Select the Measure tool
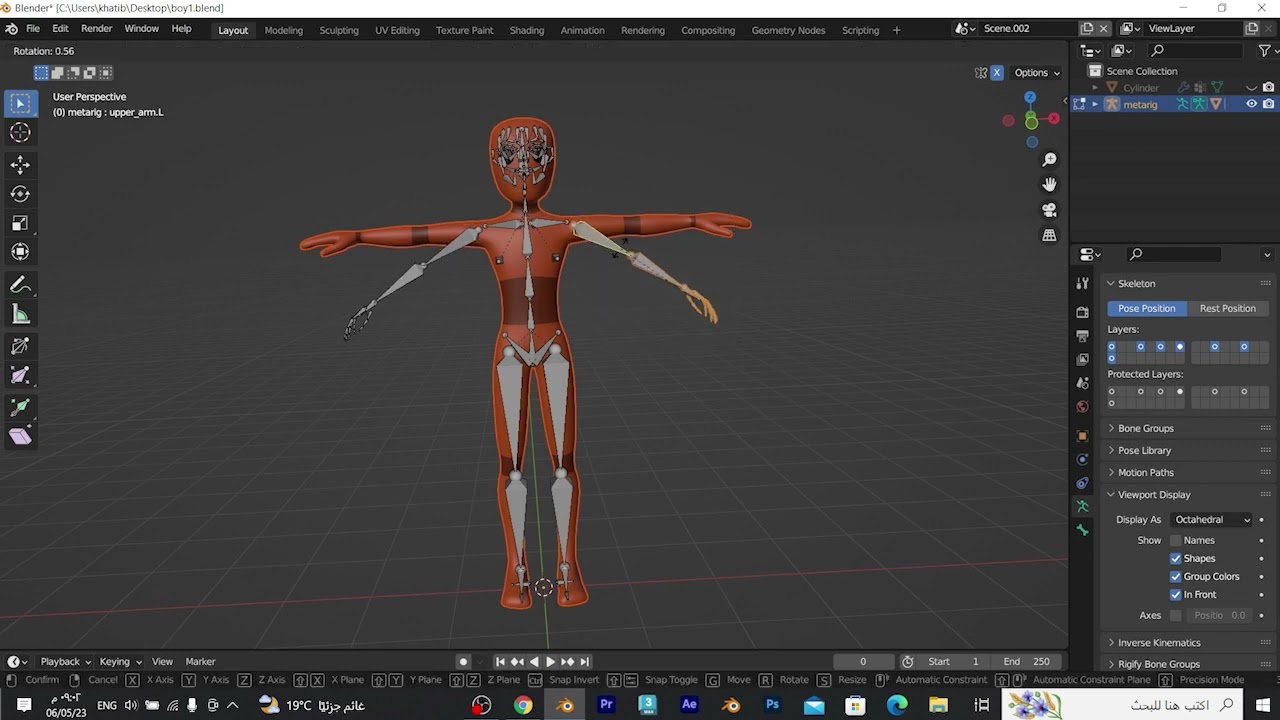The height and width of the screenshot is (720, 1280). coord(20,315)
